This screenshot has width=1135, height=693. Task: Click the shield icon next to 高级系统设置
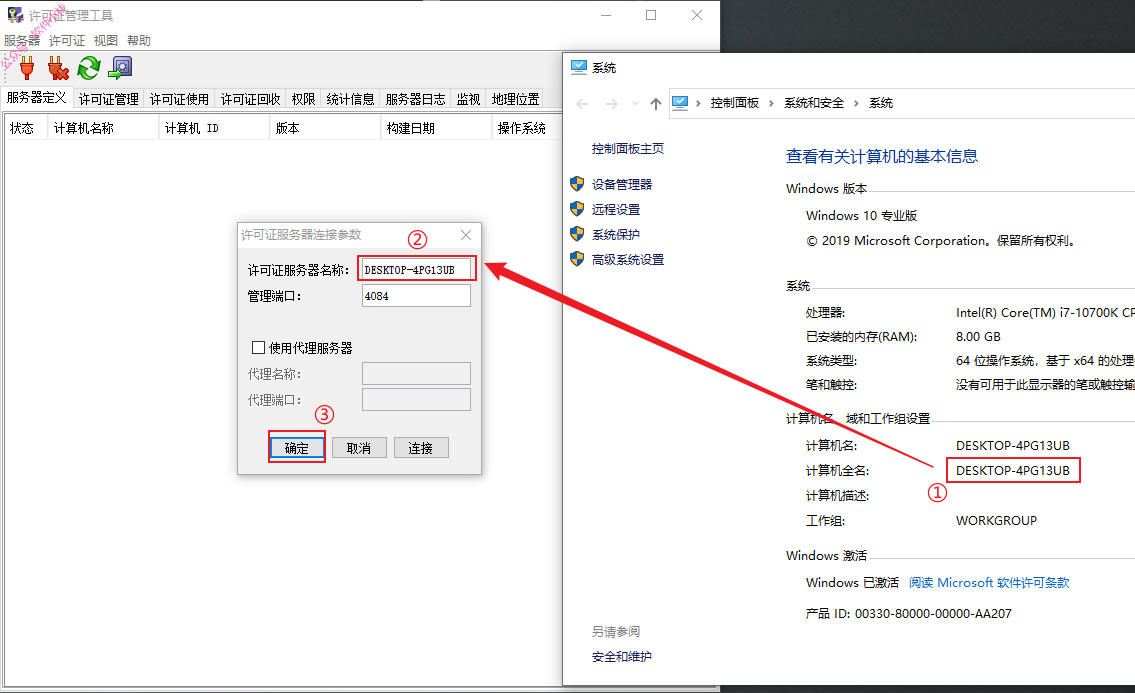pos(577,259)
